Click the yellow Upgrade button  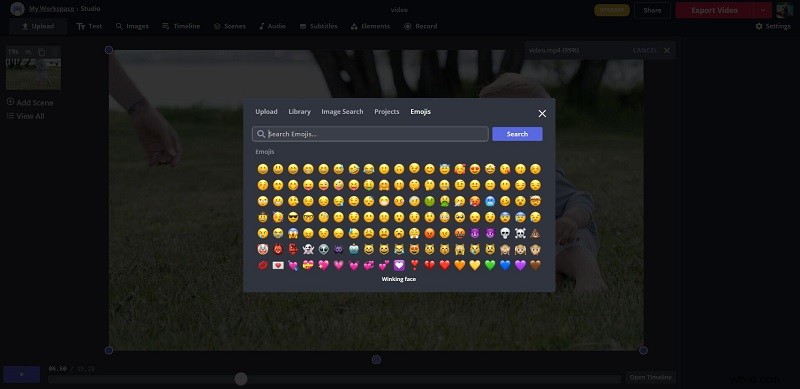click(x=612, y=10)
